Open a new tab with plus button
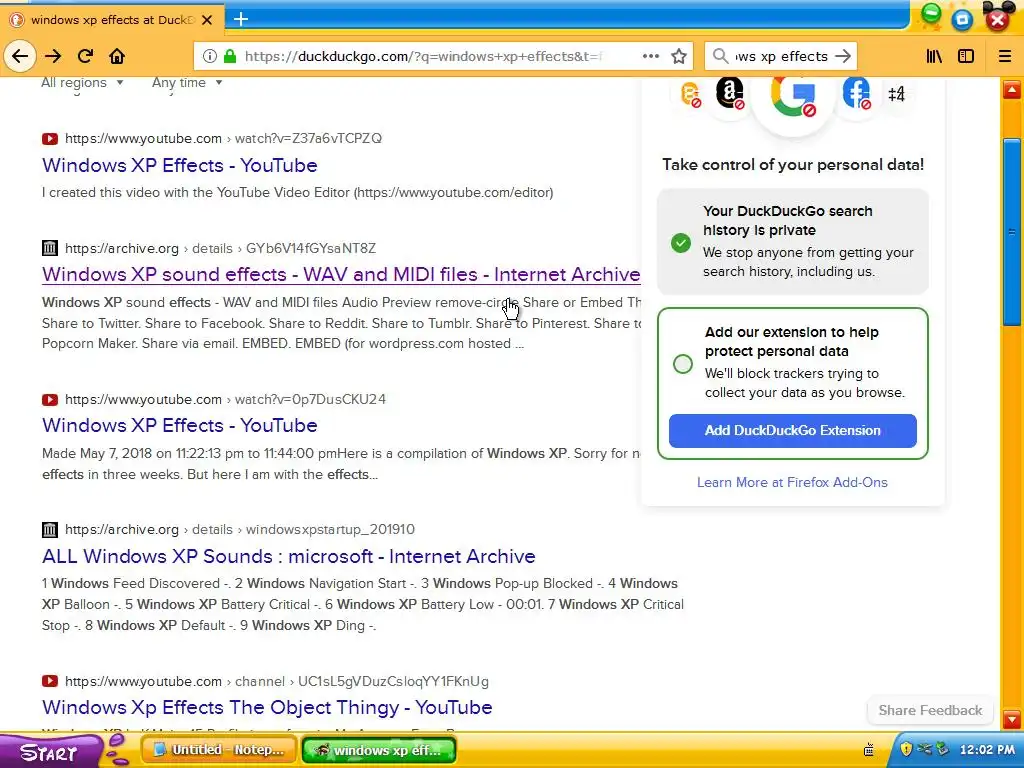This screenshot has width=1024, height=768. [x=241, y=19]
